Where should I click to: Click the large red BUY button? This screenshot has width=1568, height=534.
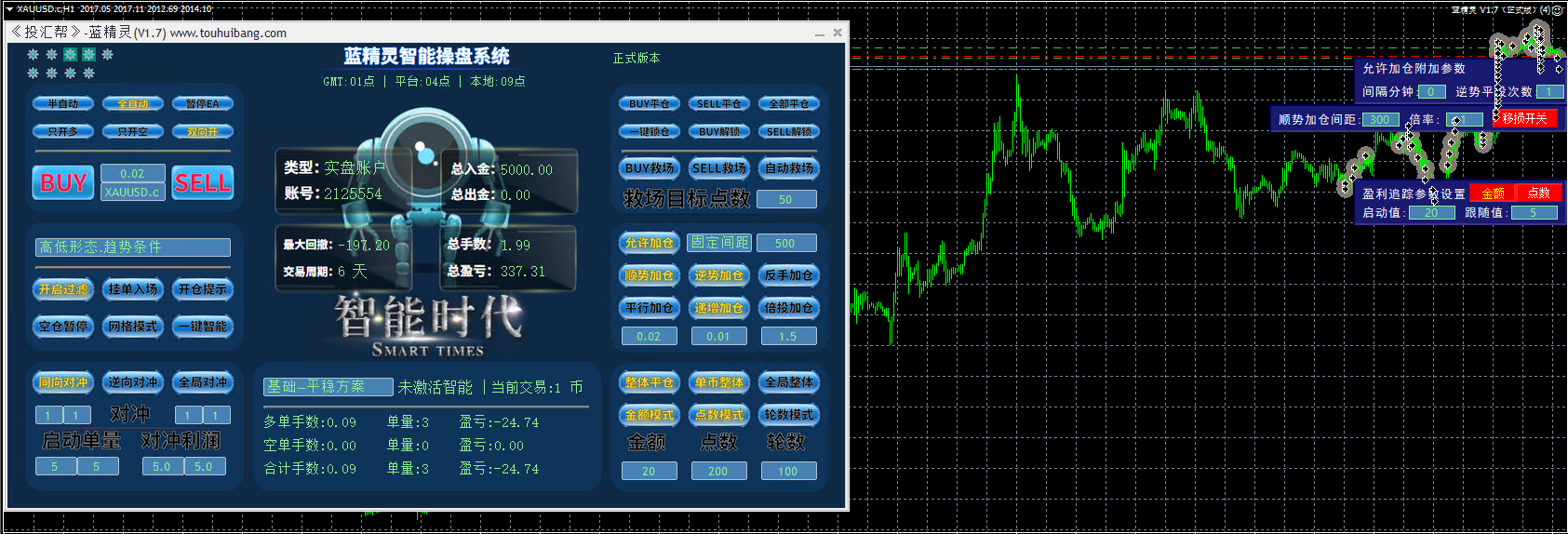pyautogui.click(x=63, y=182)
